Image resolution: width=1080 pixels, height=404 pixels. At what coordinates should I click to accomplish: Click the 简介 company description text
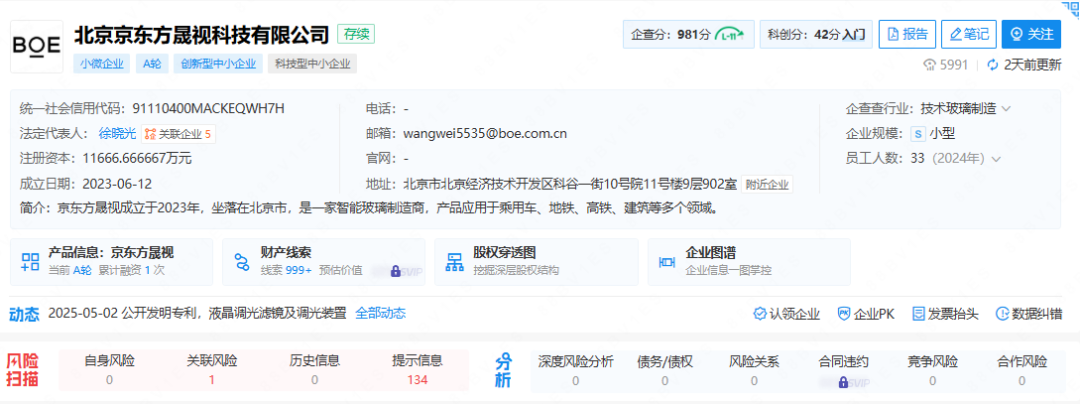pyautogui.click(x=370, y=207)
